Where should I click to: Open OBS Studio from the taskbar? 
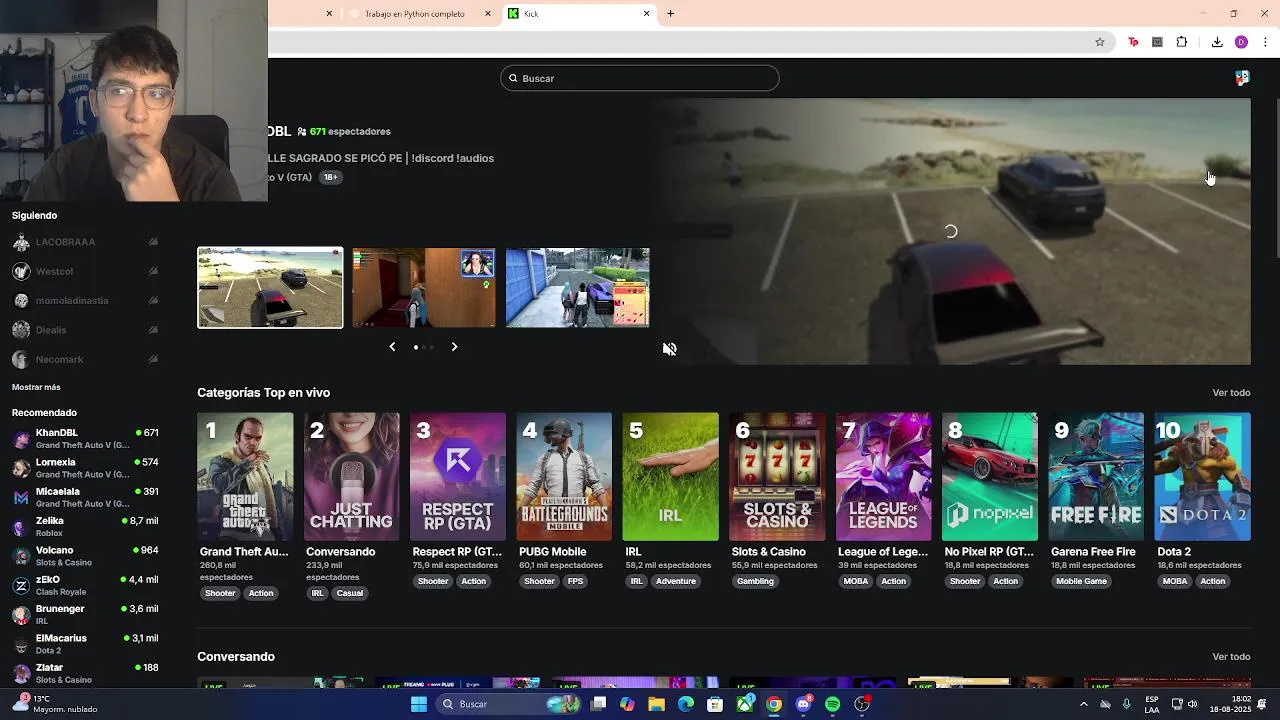(862, 704)
